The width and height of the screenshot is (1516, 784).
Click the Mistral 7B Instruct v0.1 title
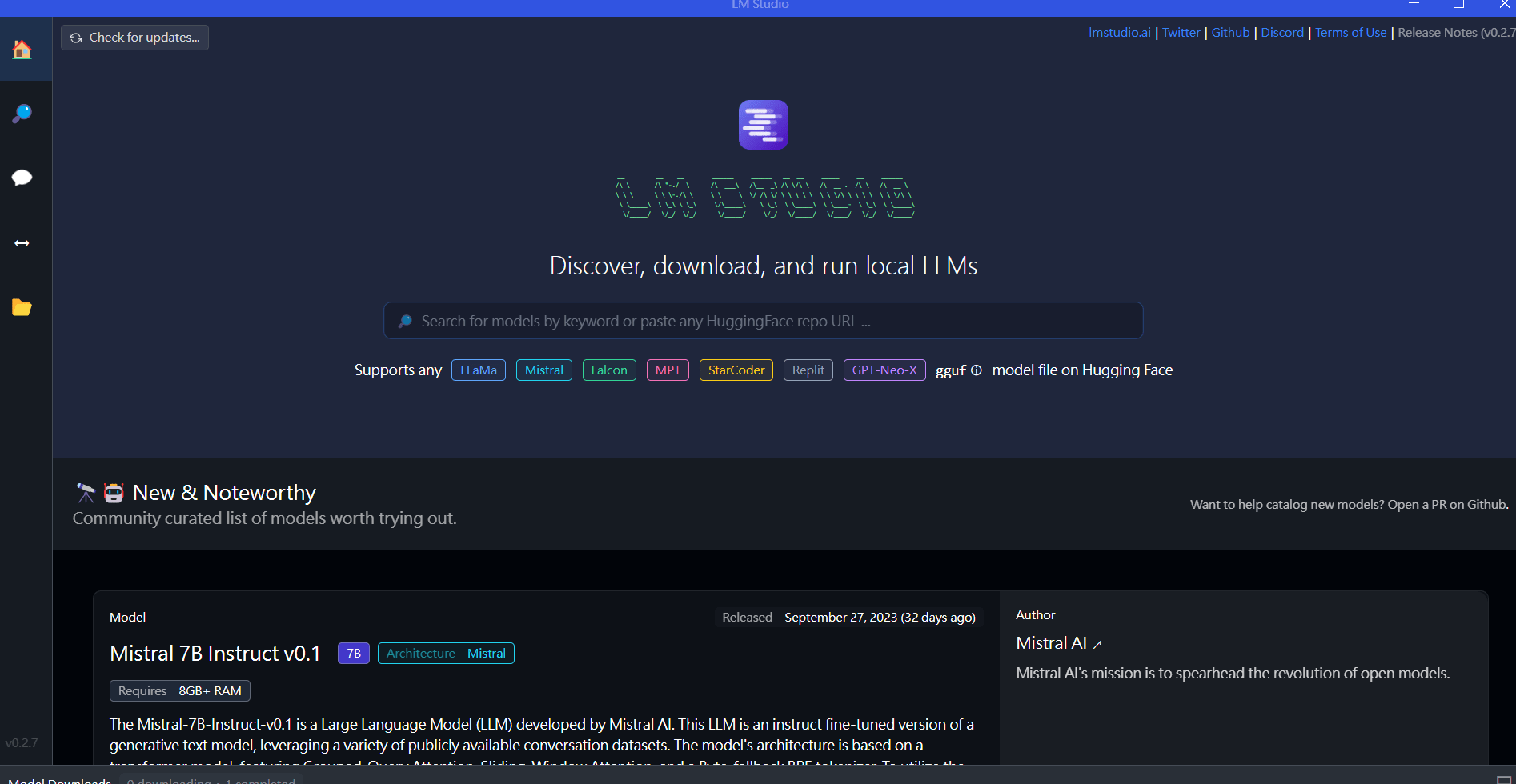[215, 654]
